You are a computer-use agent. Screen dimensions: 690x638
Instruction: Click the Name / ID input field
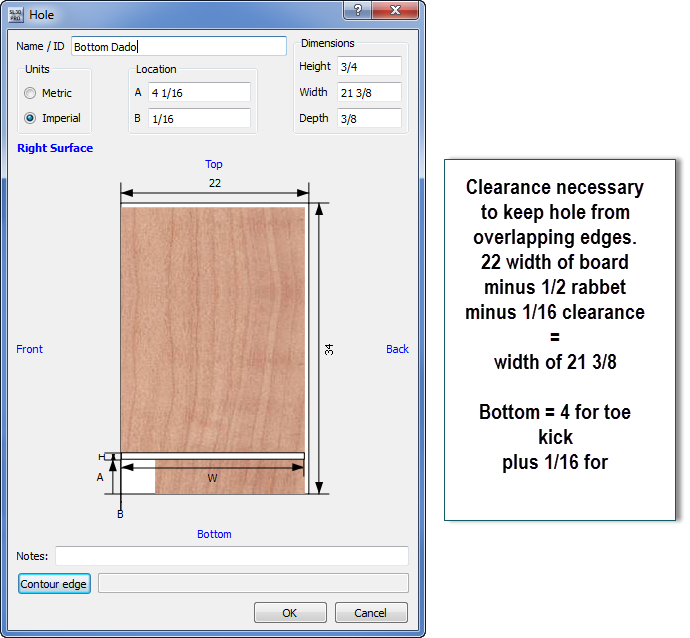coord(179,46)
